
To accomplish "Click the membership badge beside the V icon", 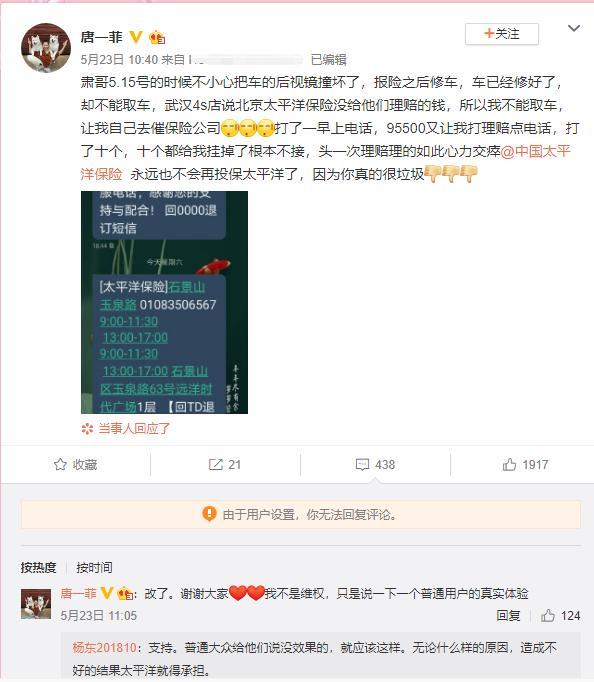I will coord(157,38).
